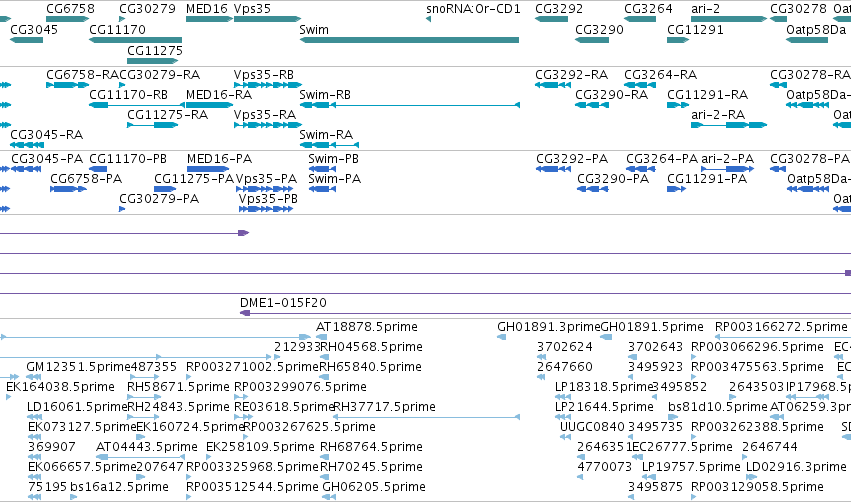Select the Oatp58Da gene label

tap(816, 29)
